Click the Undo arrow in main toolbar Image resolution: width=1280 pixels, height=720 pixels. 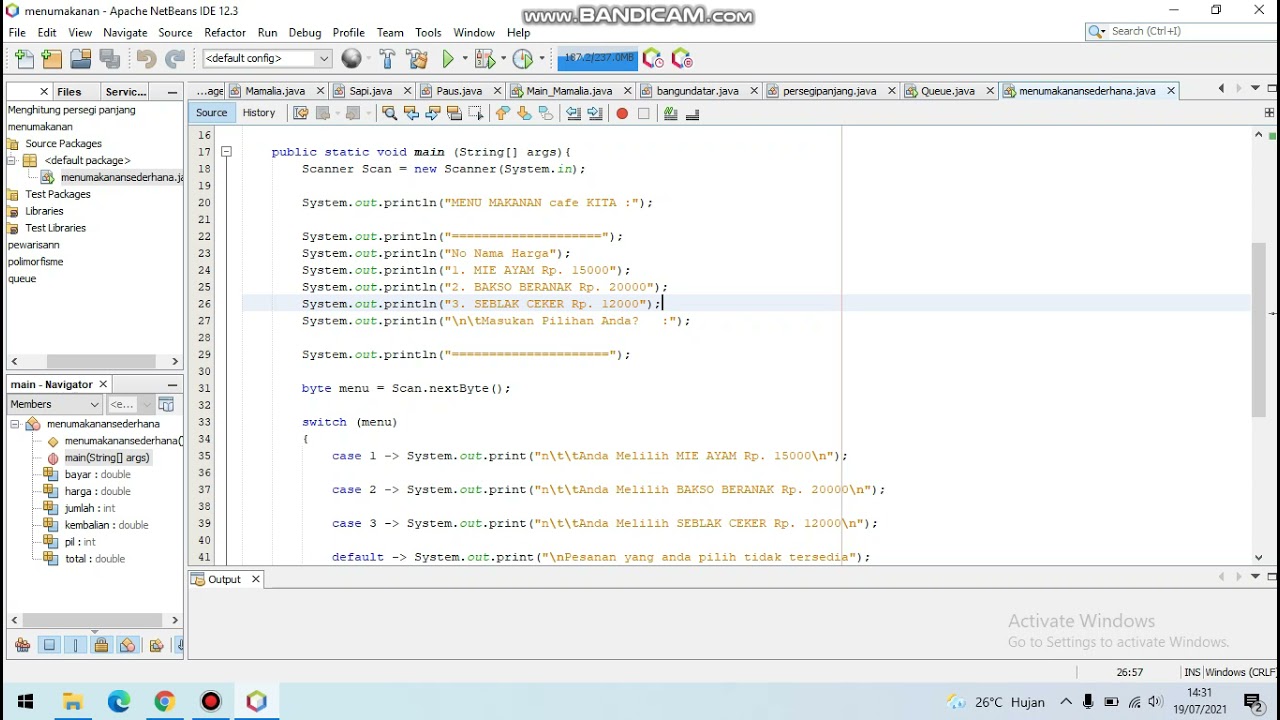point(146,59)
